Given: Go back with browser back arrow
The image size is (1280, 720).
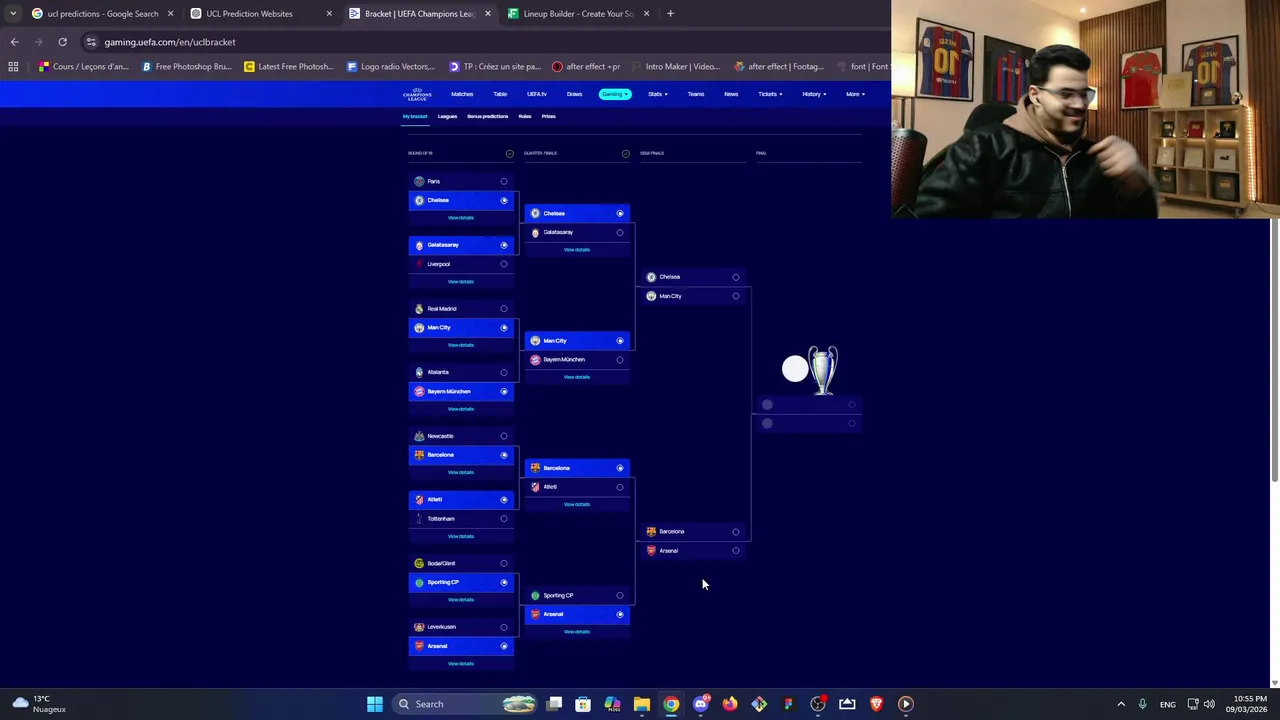Looking at the screenshot, I should (14, 42).
